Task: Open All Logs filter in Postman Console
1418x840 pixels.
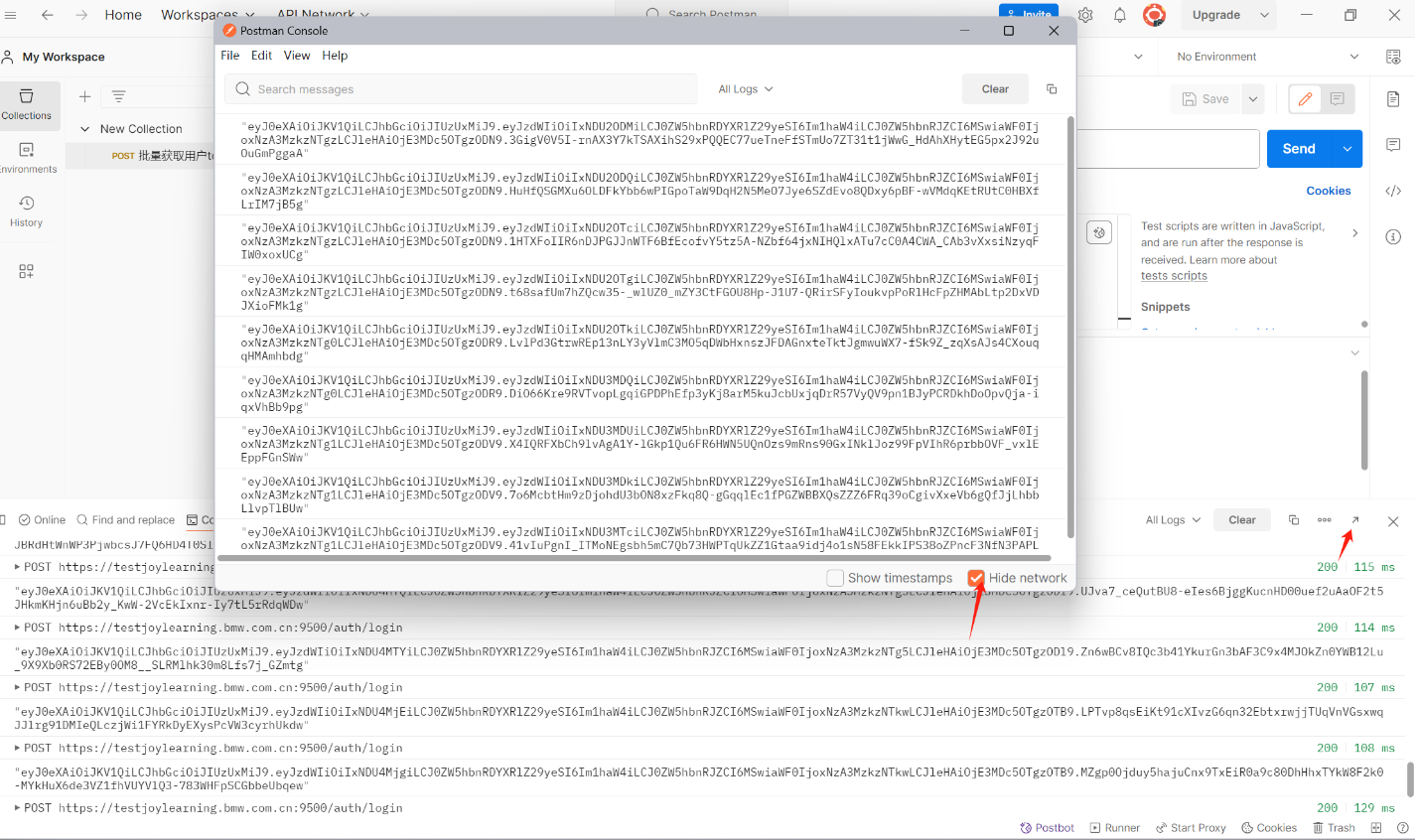Action: tap(745, 89)
